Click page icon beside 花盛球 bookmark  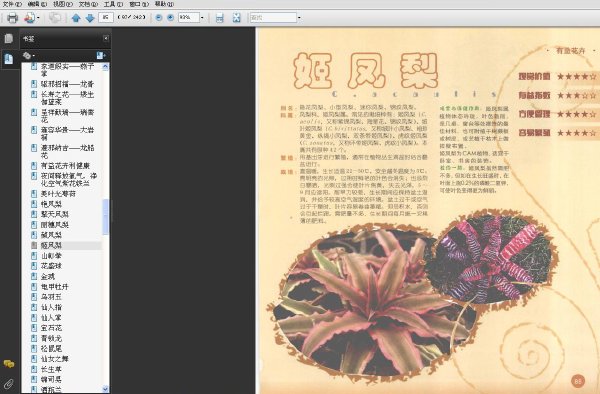[34, 266]
